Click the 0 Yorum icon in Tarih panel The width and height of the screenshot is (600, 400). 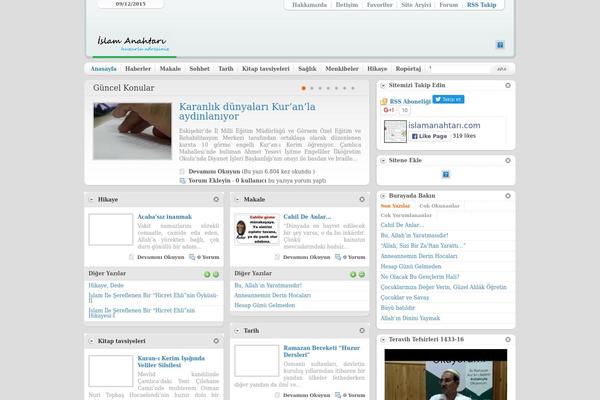(x=338, y=395)
